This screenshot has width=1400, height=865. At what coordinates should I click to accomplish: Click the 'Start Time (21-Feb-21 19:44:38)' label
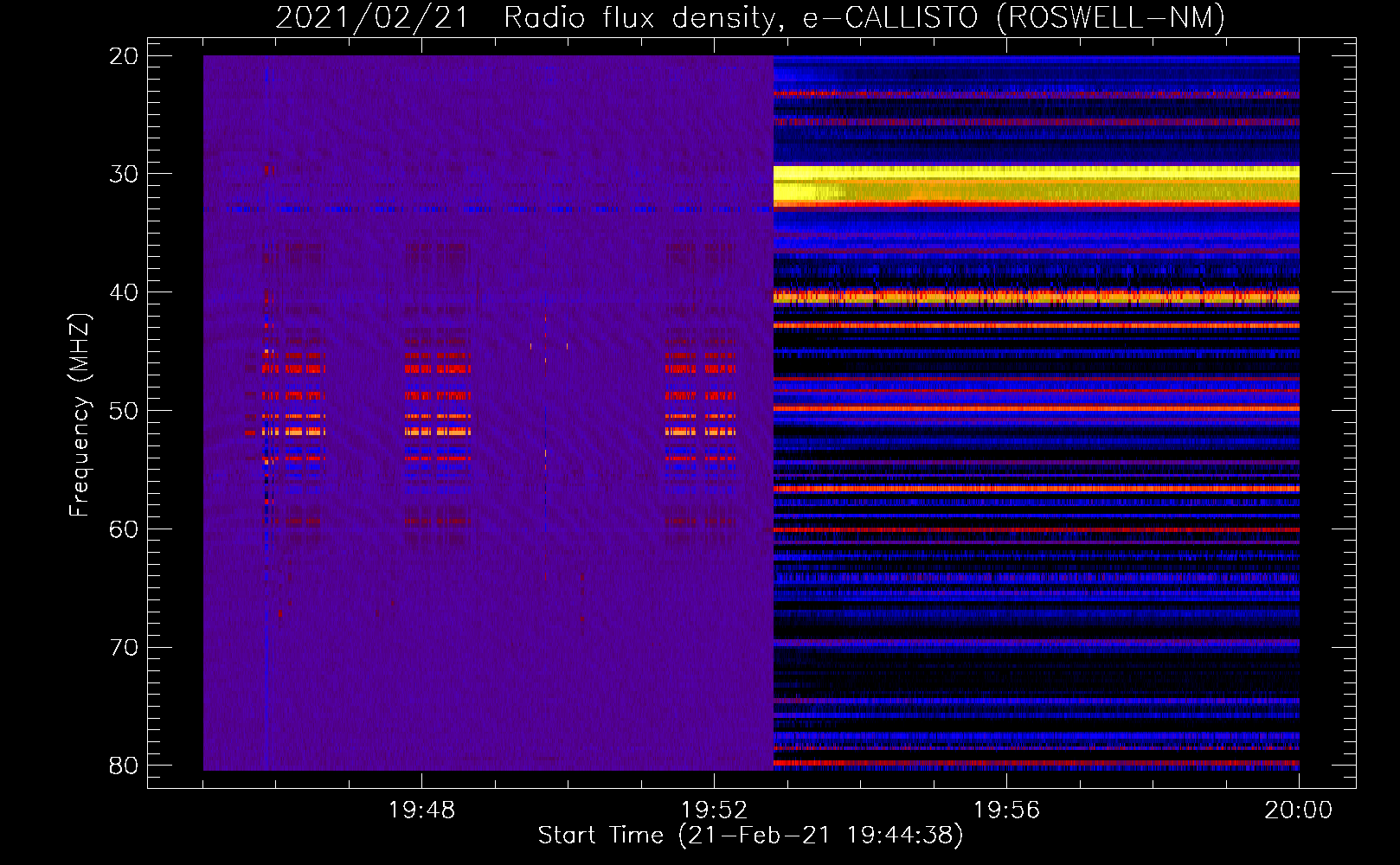click(x=750, y=836)
